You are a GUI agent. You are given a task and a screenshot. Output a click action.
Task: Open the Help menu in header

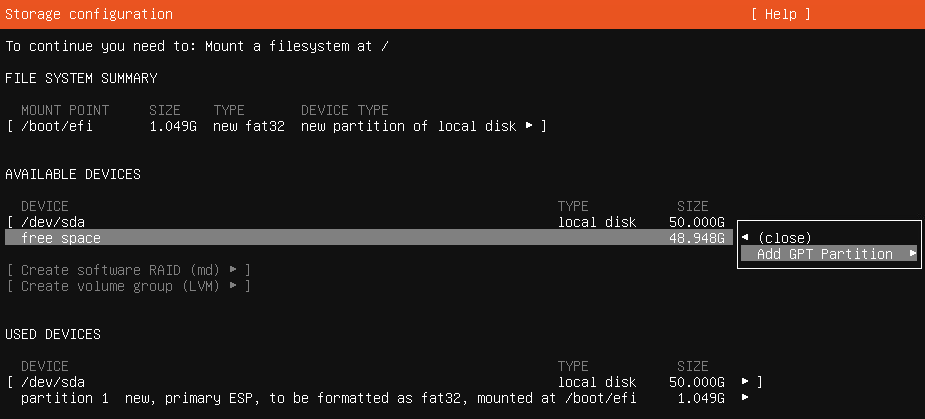tap(780, 14)
